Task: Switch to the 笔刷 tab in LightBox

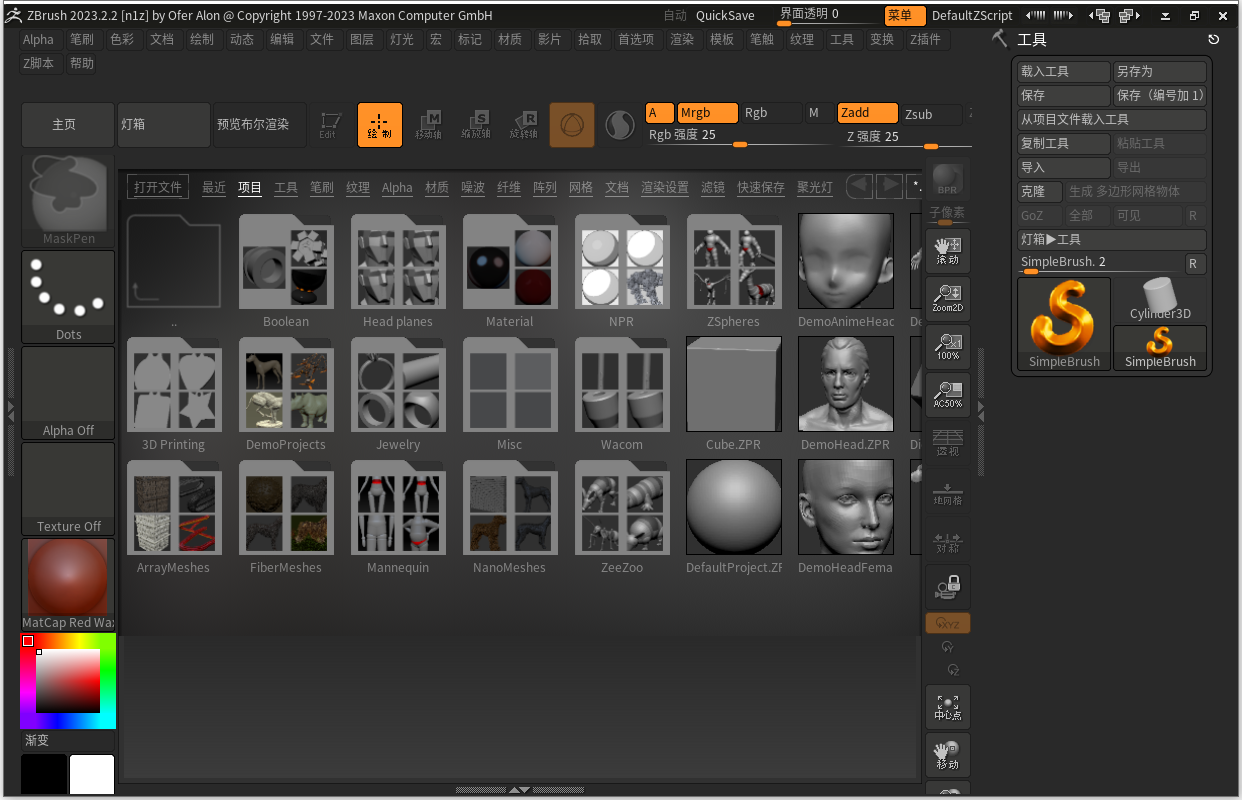Action: (x=321, y=187)
